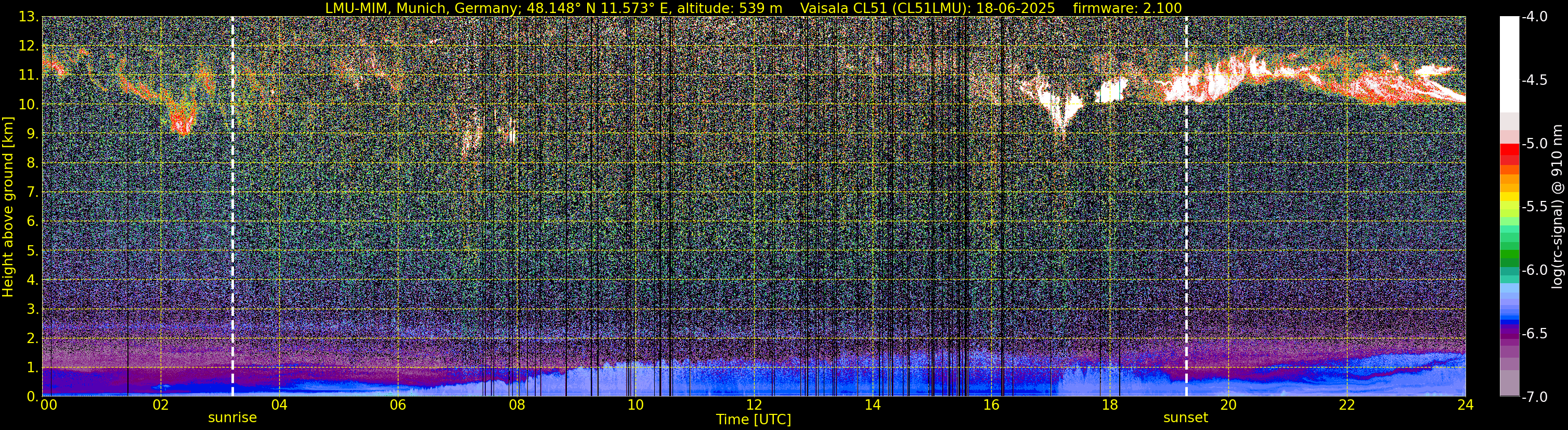Viewport: 1568px width, 430px height.
Task: Click the height axis tick label "9."
Action: click(33, 133)
